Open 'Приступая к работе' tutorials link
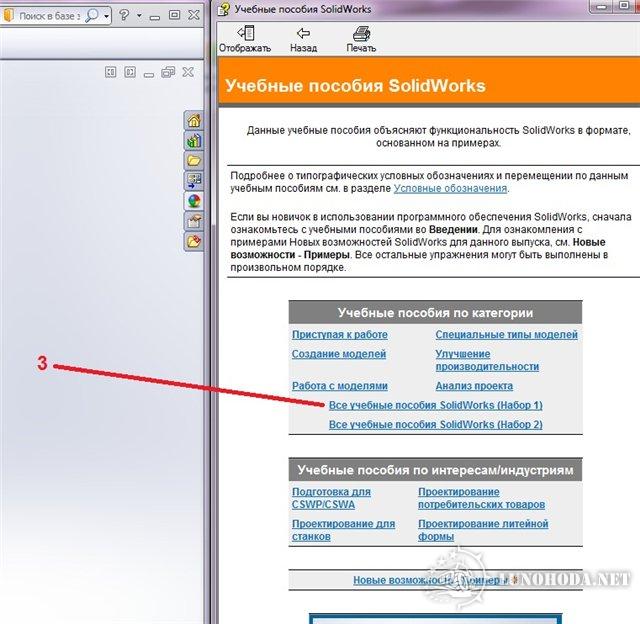The height and width of the screenshot is (624, 640). [340, 335]
